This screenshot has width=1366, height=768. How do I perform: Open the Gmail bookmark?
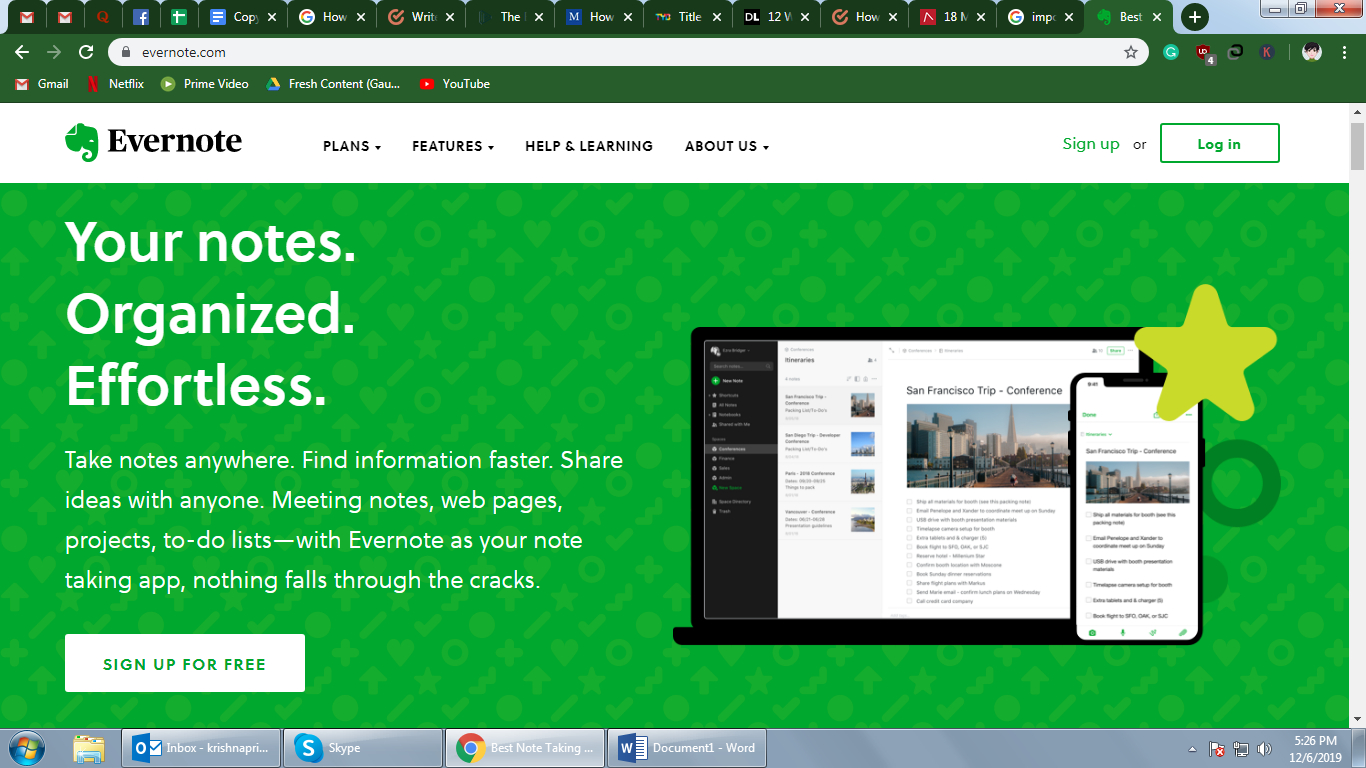[x=42, y=84]
